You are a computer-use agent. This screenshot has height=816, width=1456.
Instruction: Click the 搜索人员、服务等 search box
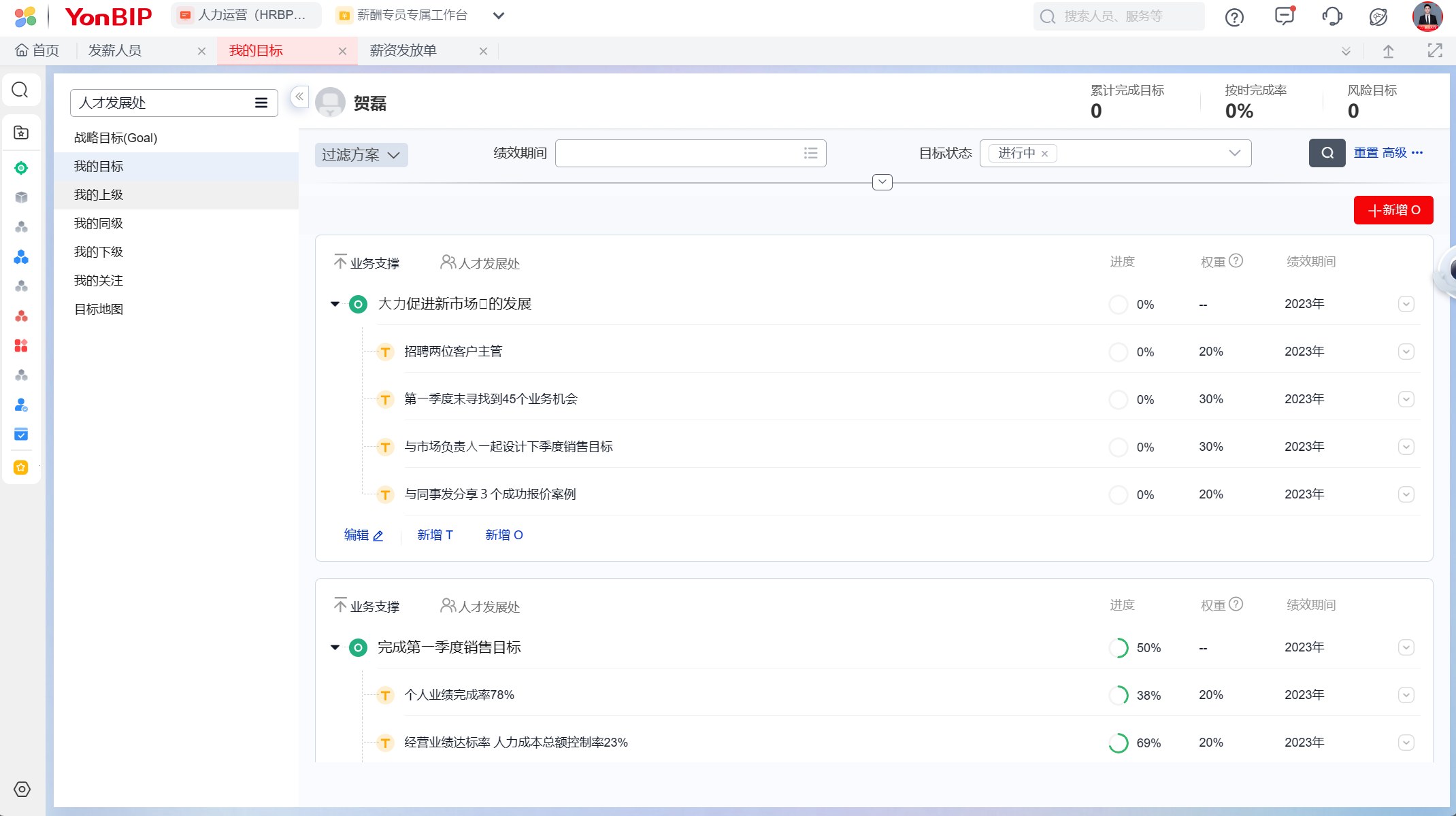point(1119,16)
